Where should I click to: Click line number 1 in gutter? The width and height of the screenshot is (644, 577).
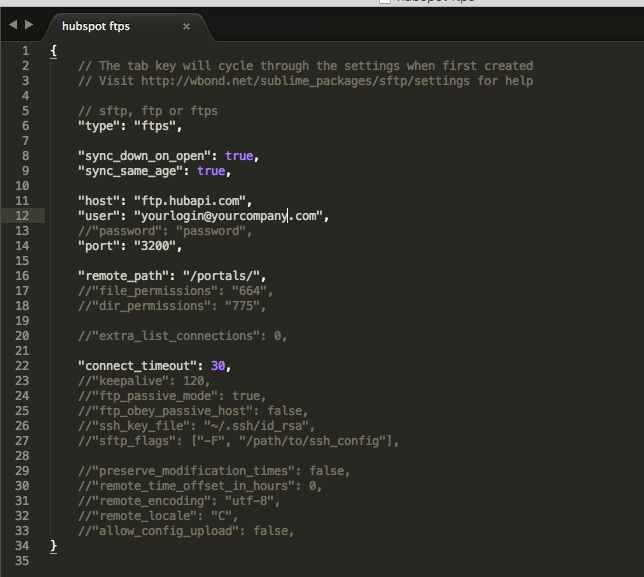[25, 51]
